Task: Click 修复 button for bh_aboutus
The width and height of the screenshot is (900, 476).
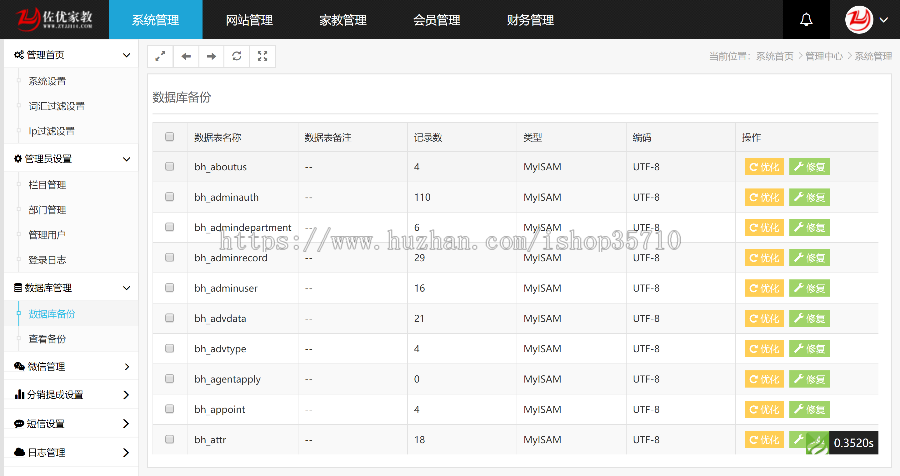Action: click(x=809, y=167)
